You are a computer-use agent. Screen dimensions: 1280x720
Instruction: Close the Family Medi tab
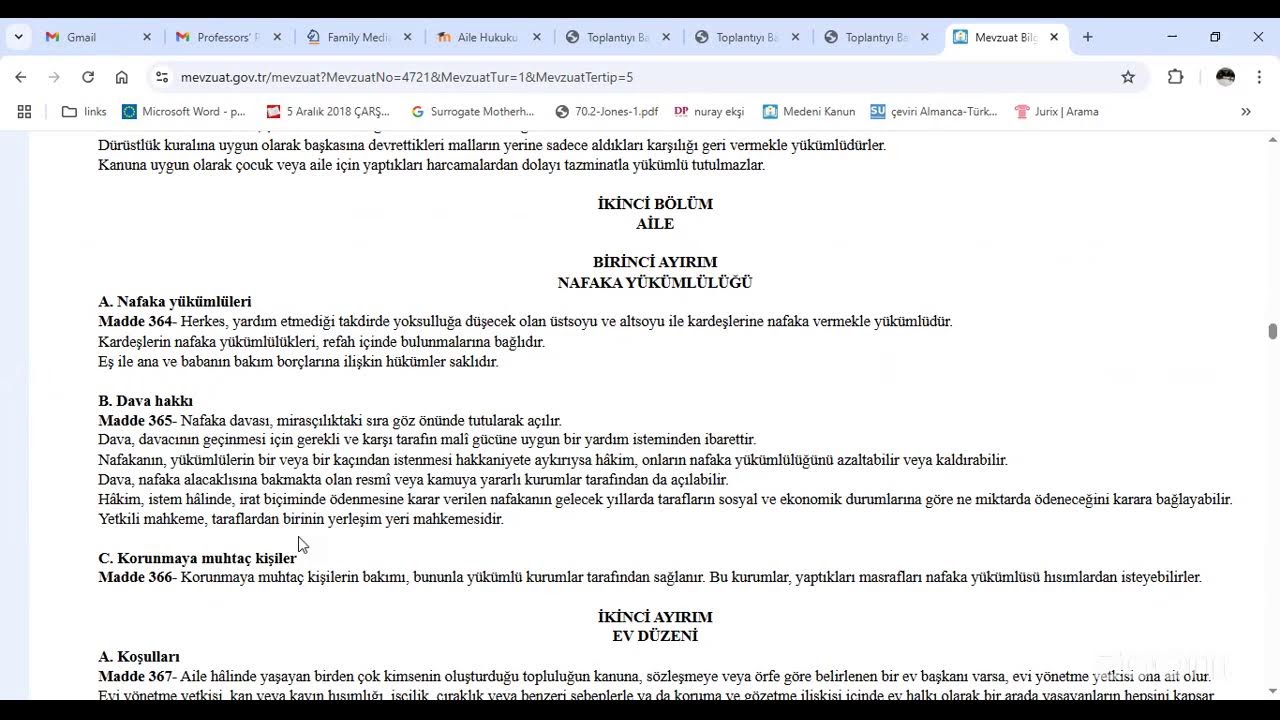[x=407, y=37]
